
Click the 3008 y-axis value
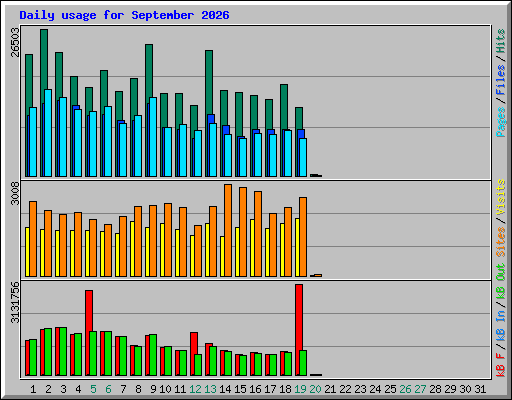(x=15, y=193)
